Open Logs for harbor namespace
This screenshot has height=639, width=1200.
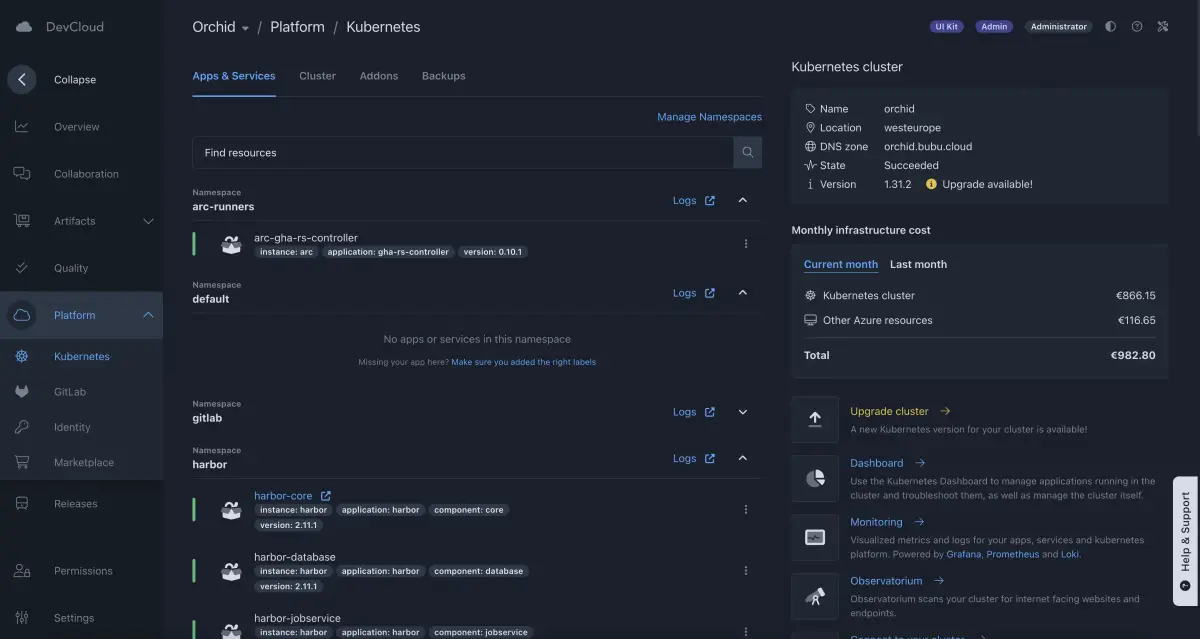[694, 458]
